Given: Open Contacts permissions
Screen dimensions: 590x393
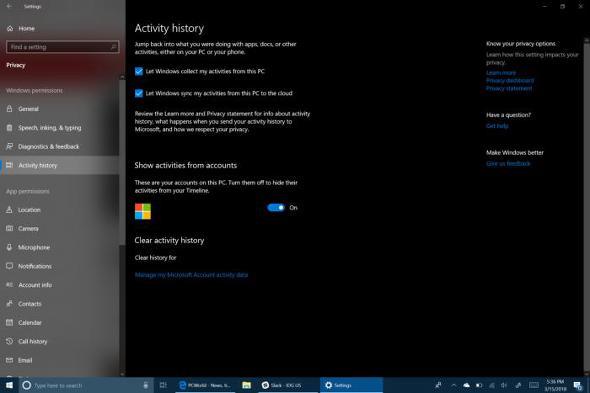Looking at the screenshot, I should 60,304.
